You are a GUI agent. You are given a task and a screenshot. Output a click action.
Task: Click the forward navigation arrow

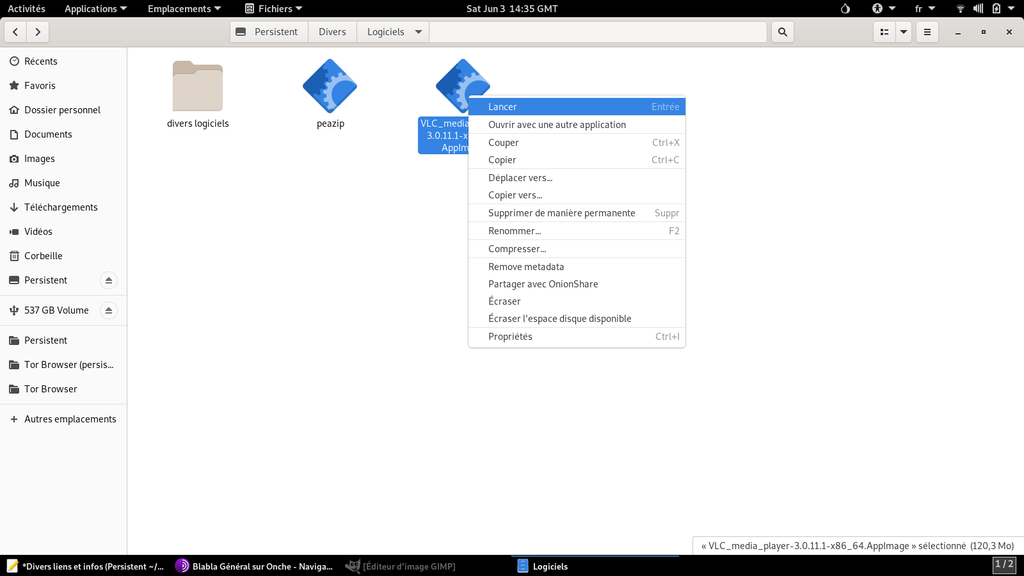click(x=38, y=32)
